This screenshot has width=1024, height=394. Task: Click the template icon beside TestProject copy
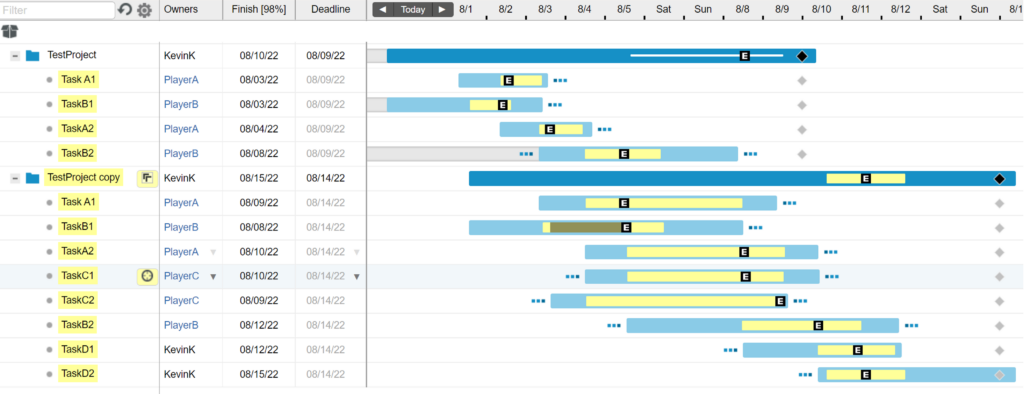point(148,178)
